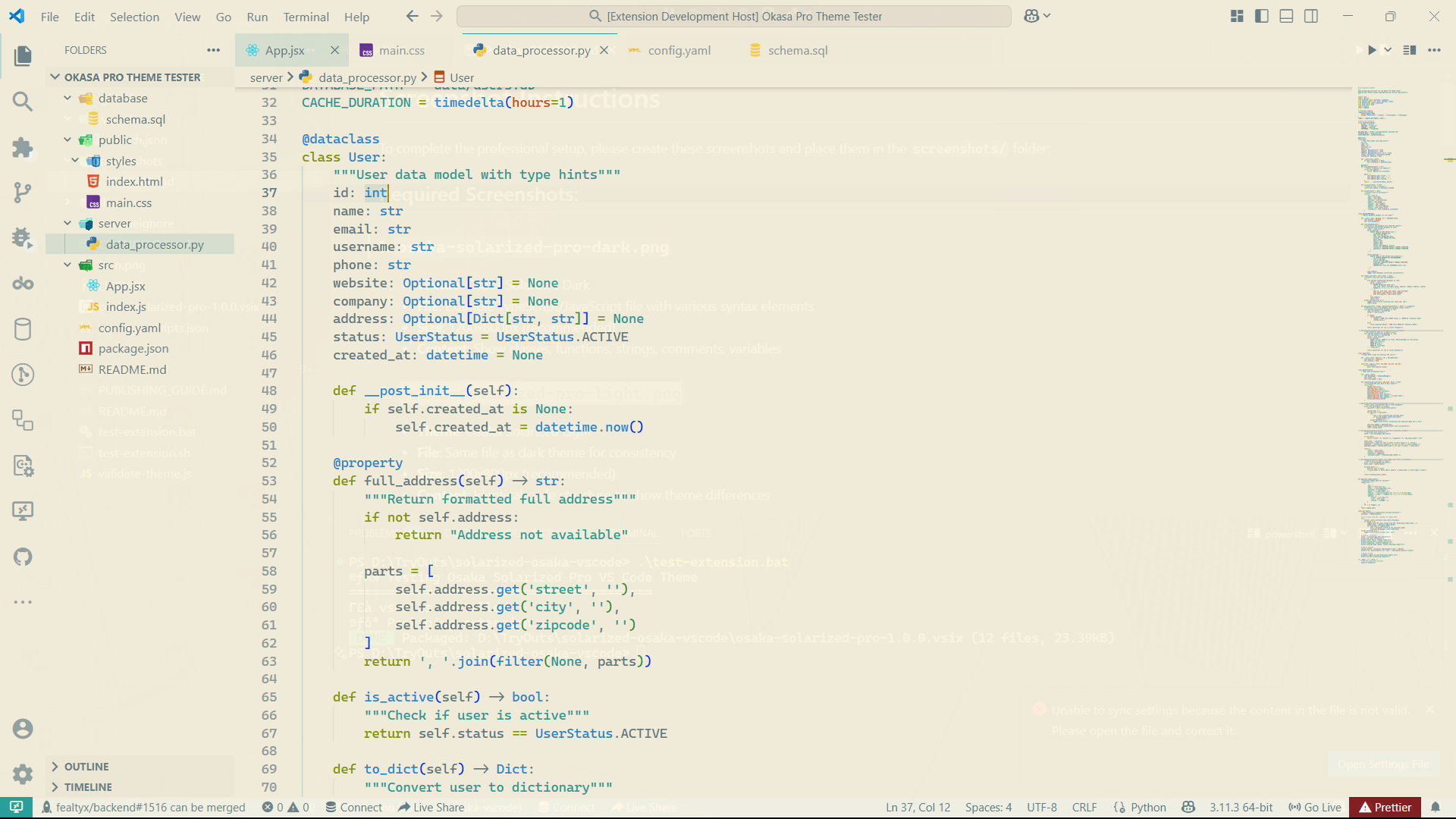This screenshot has height=819, width=1456.
Task: Open the Manage gear icon
Action: pos(23,773)
